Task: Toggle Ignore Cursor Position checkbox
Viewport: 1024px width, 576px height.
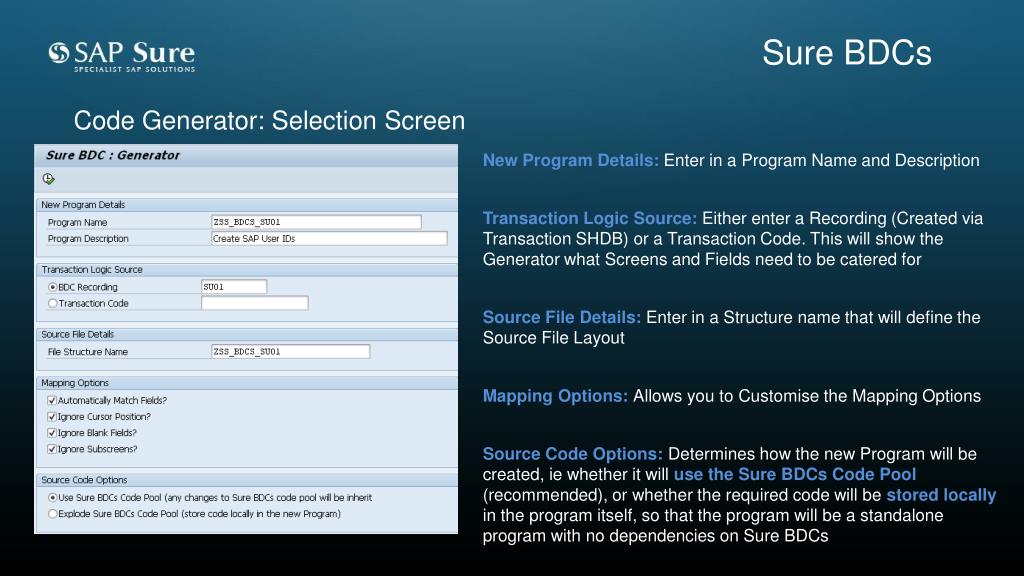Action: [52, 417]
